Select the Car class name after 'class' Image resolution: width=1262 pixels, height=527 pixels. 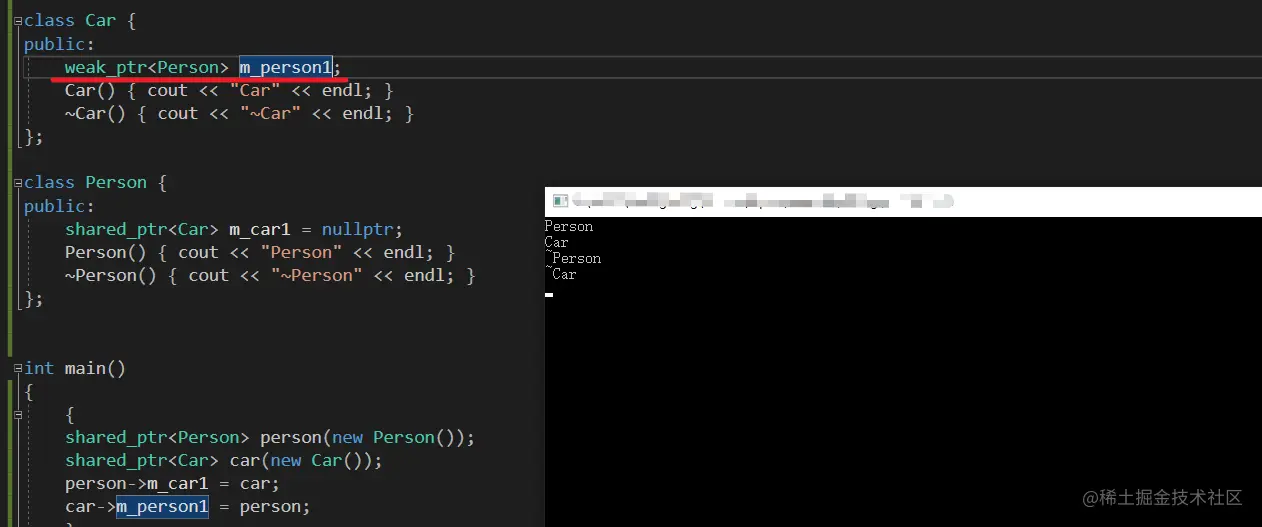coord(101,21)
